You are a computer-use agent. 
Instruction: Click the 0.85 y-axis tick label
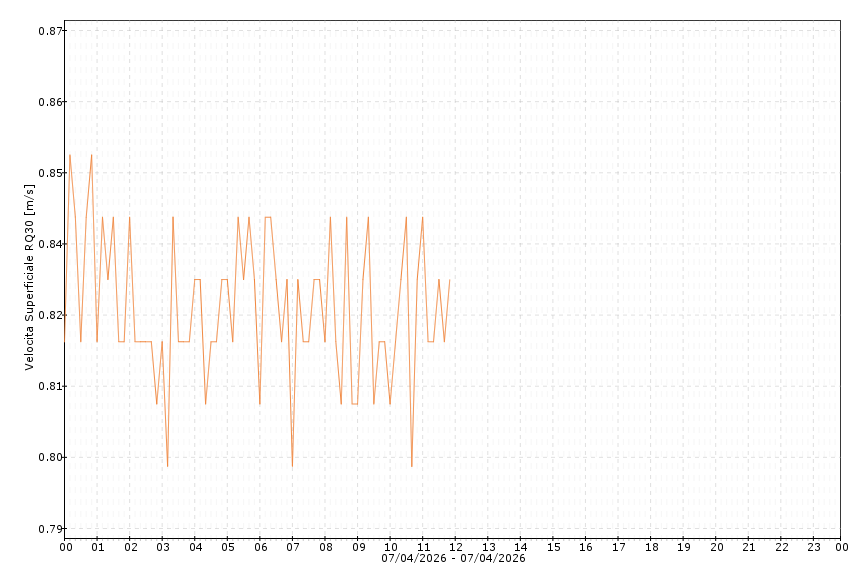click(46, 173)
